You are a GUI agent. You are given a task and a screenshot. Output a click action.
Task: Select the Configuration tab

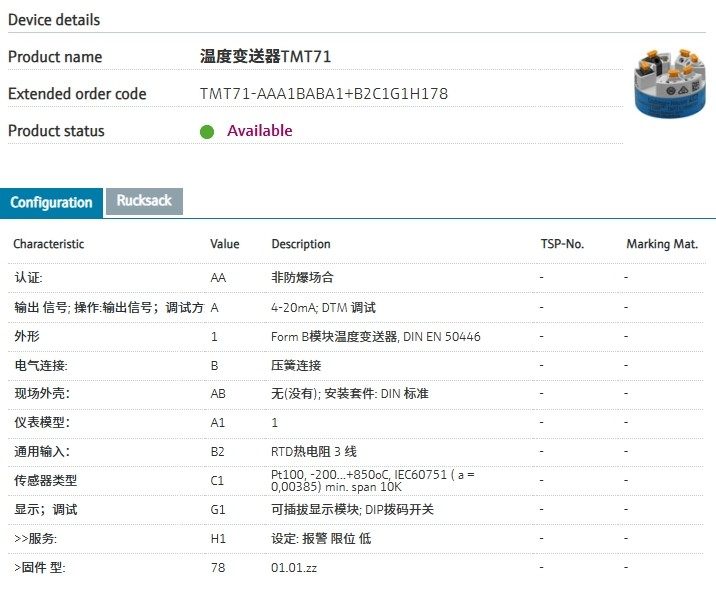click(x=51, y=202)
